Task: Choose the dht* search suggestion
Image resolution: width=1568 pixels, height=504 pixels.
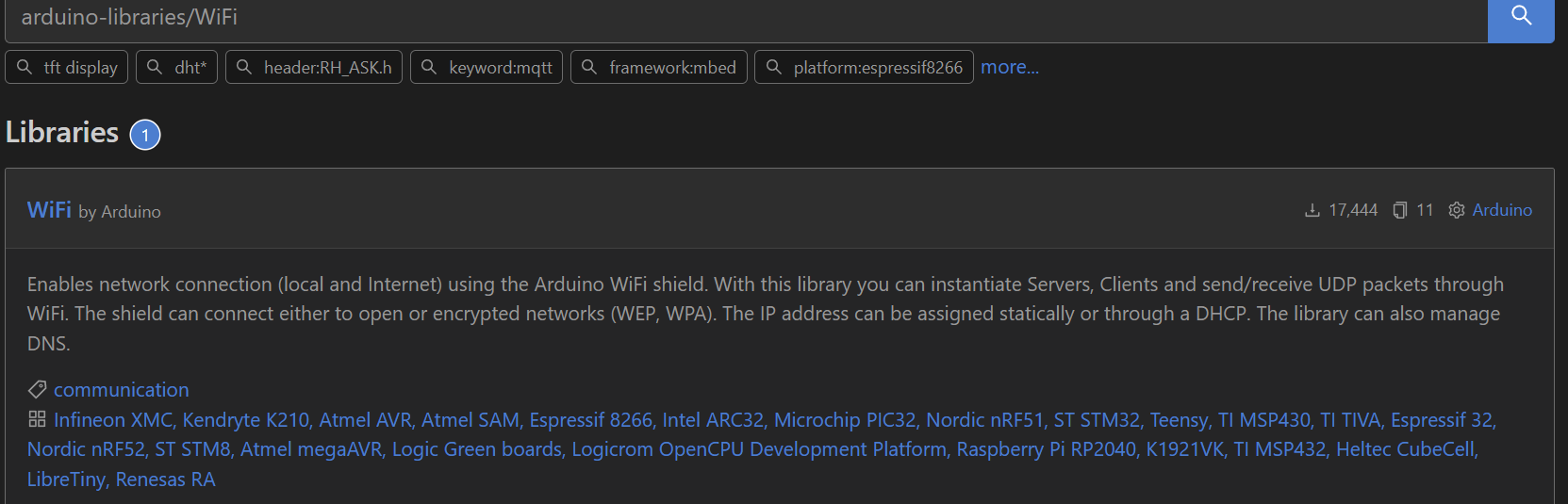Action: click(177, 67)
